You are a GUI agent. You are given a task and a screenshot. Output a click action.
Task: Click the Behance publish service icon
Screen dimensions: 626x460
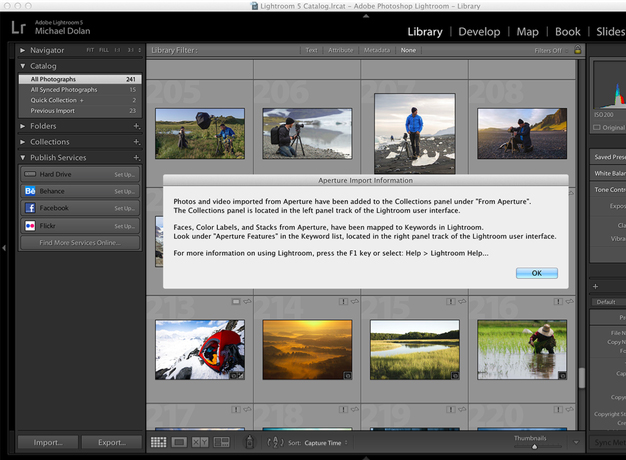coord(30,191)
